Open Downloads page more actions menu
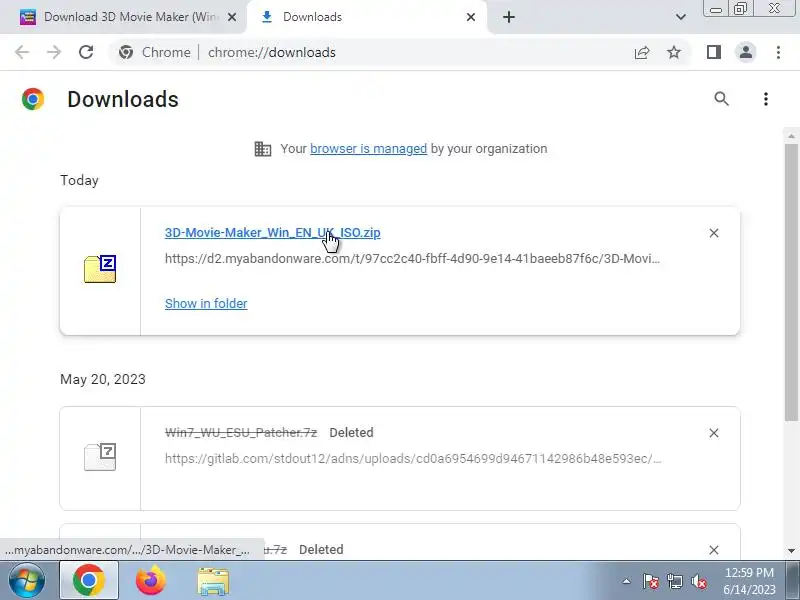The image size is (800, 600). [765, 98]
